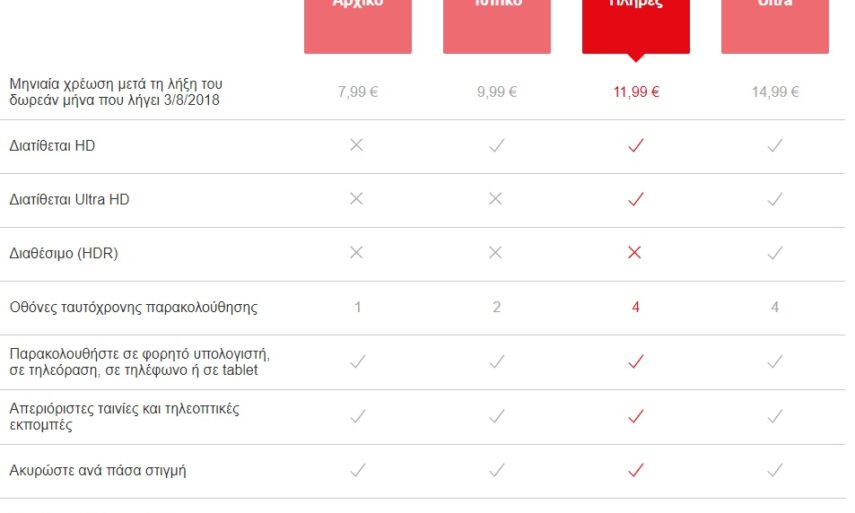Image resolution: width=855 pixels, height=513 pixels.
Task: Select the 9,99 € plan tile
Action: pos(496,24)
